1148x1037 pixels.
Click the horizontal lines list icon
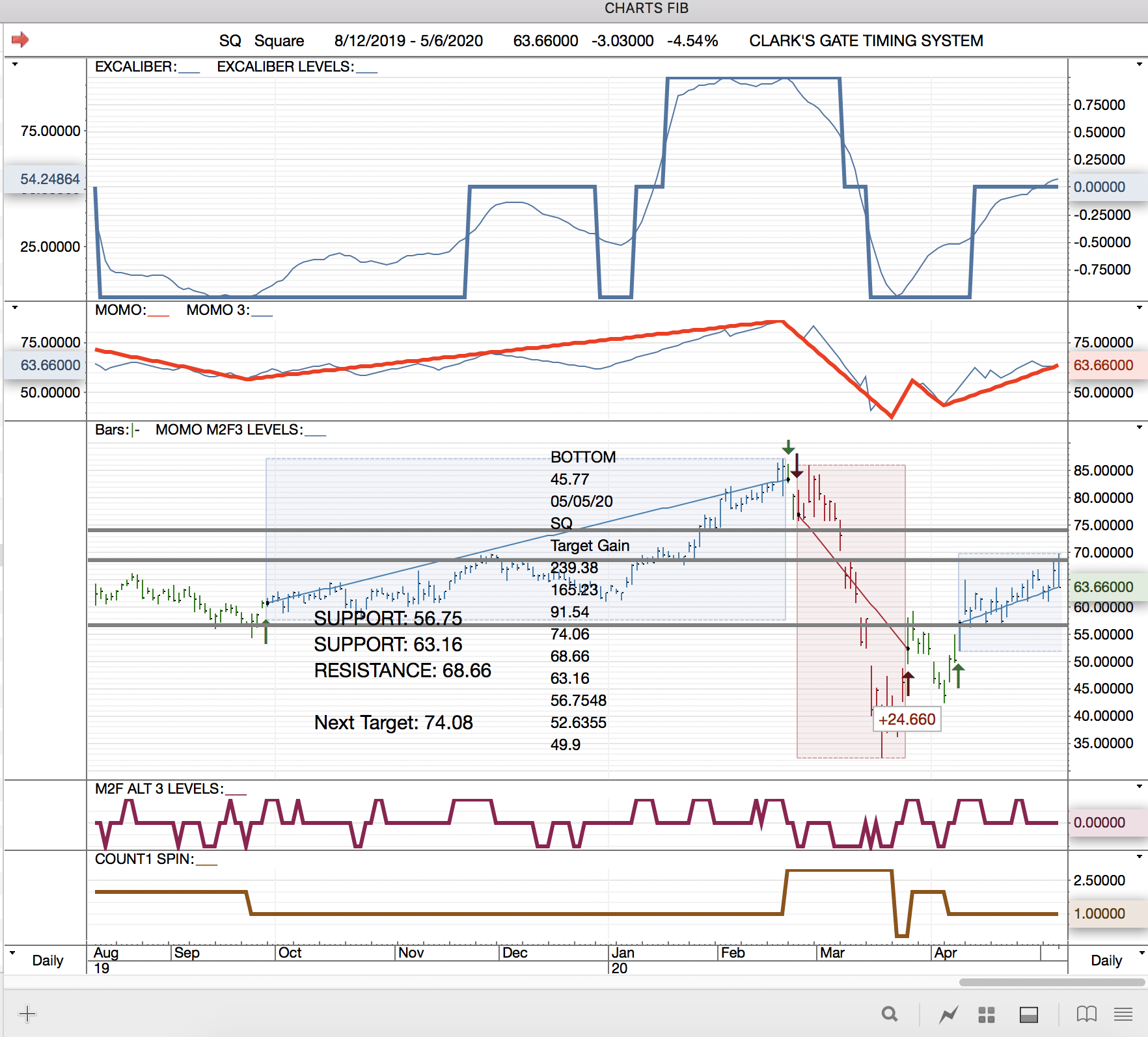1123,1014
